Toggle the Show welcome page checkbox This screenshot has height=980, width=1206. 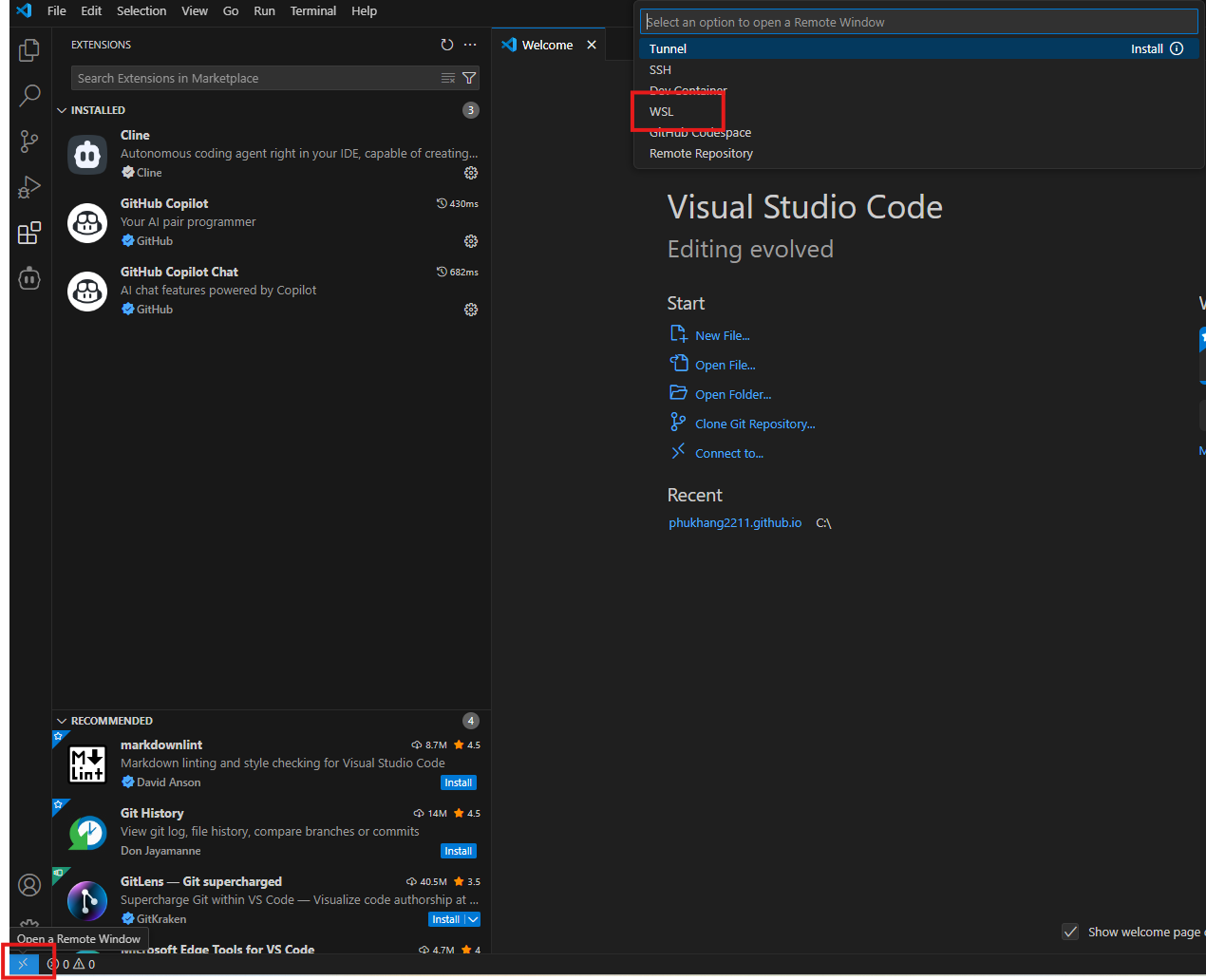pyautogui.click(x=1070, y=932)
